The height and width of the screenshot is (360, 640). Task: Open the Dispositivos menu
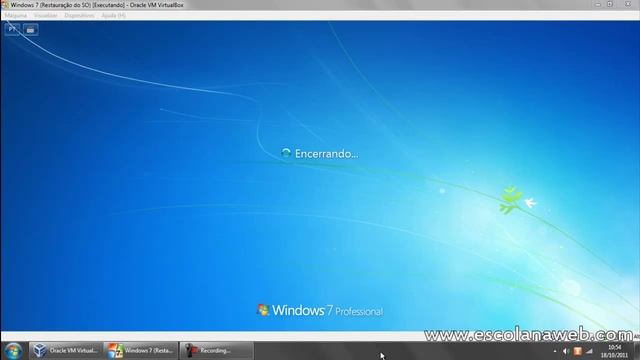[x=79, y=16]
